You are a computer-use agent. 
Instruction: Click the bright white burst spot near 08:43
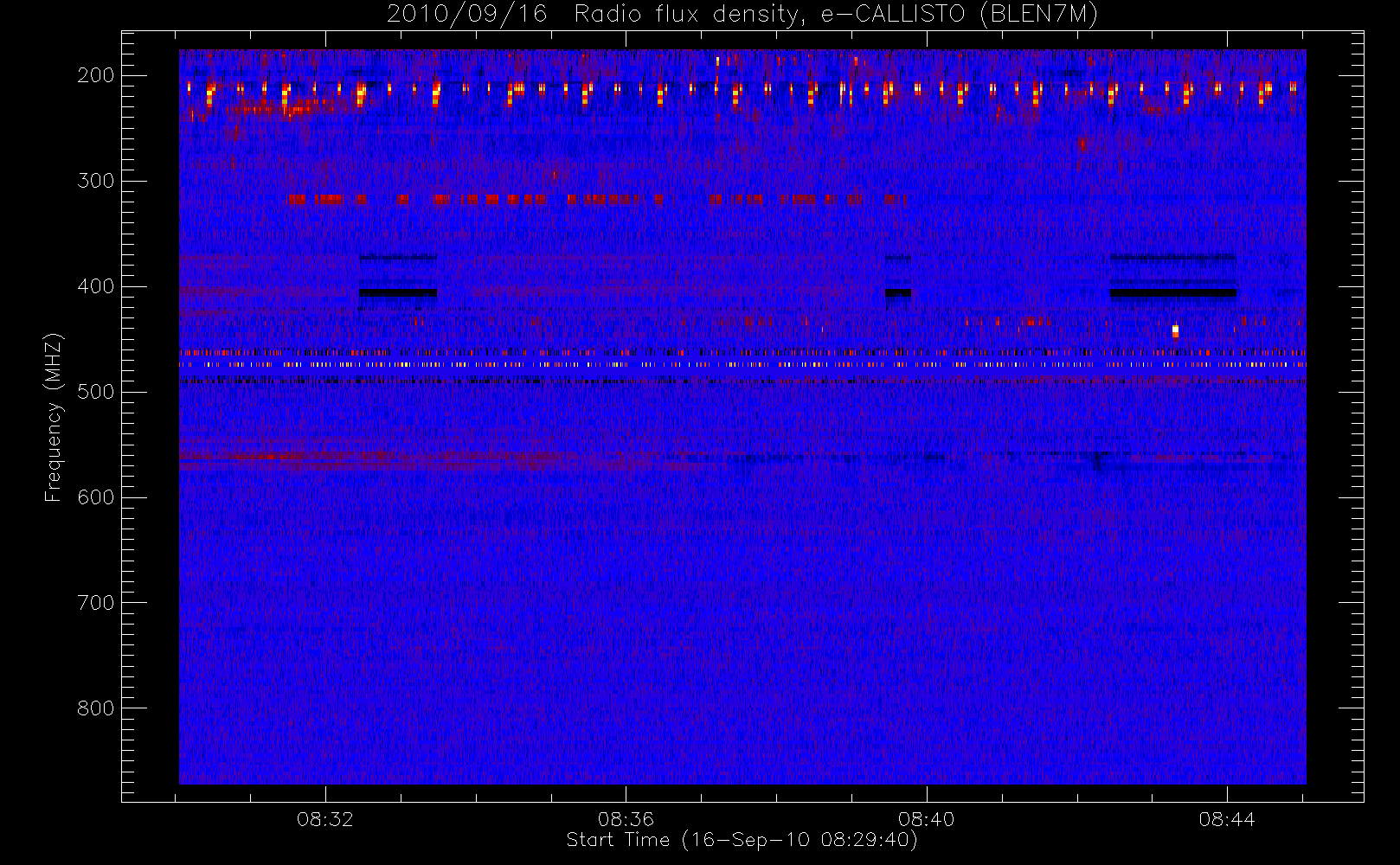(1175, 330)
